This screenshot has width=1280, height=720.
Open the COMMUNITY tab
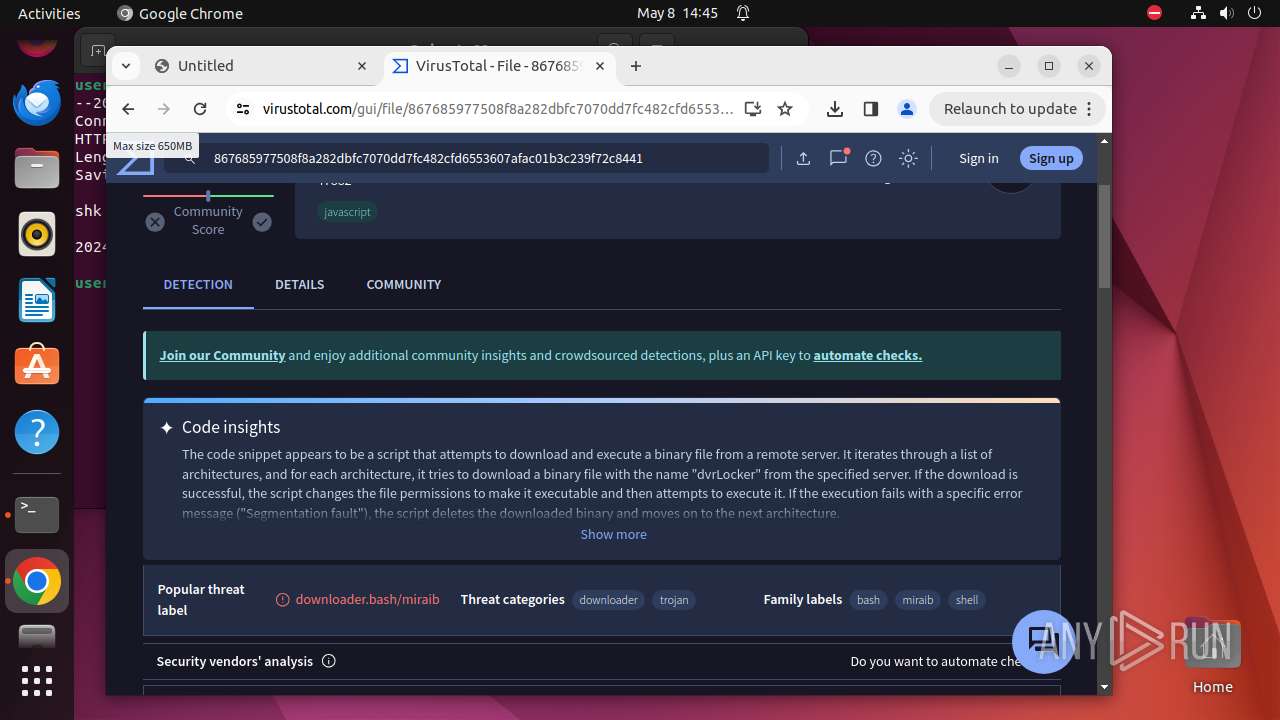click(x=404, y=284)
